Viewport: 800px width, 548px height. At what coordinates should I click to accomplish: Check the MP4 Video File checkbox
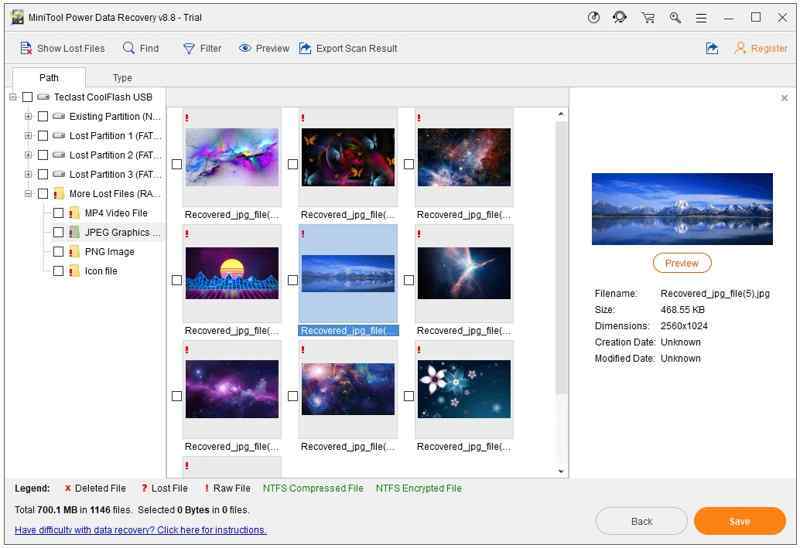pos(58,213)
